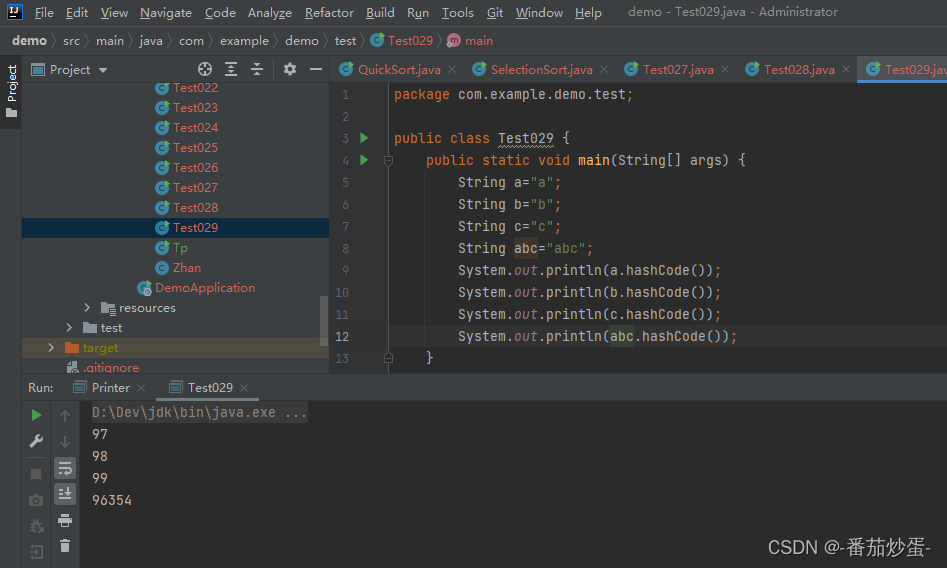The height and width of the screenshot is (568, 947).
Task: Expand the resources folder
Action: pyautogui.click(x=87, y=308)
